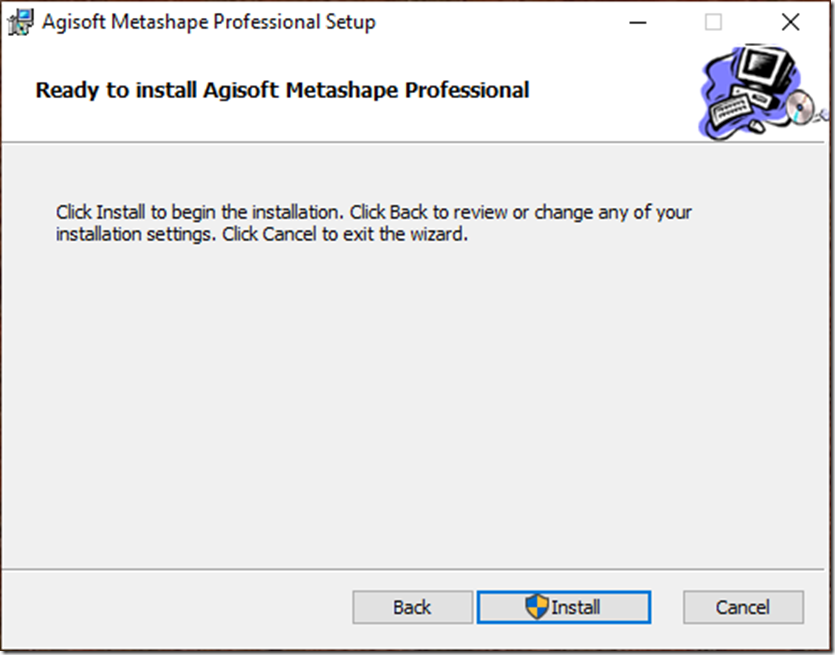Cancel the Agisoft Metashape setup wizard
This screenshot has width=835, height=655.
click(743, 607)
